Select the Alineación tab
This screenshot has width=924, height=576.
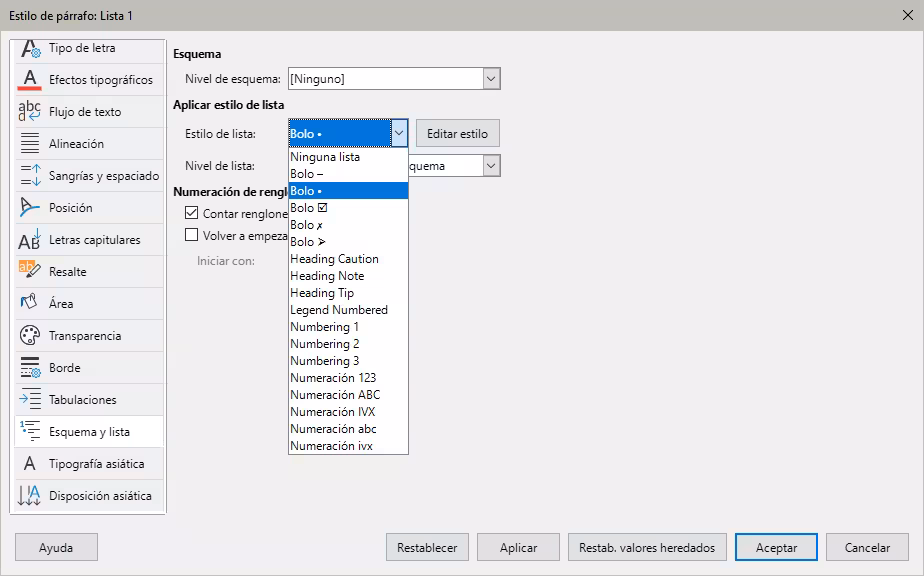[x=89, y=143]
